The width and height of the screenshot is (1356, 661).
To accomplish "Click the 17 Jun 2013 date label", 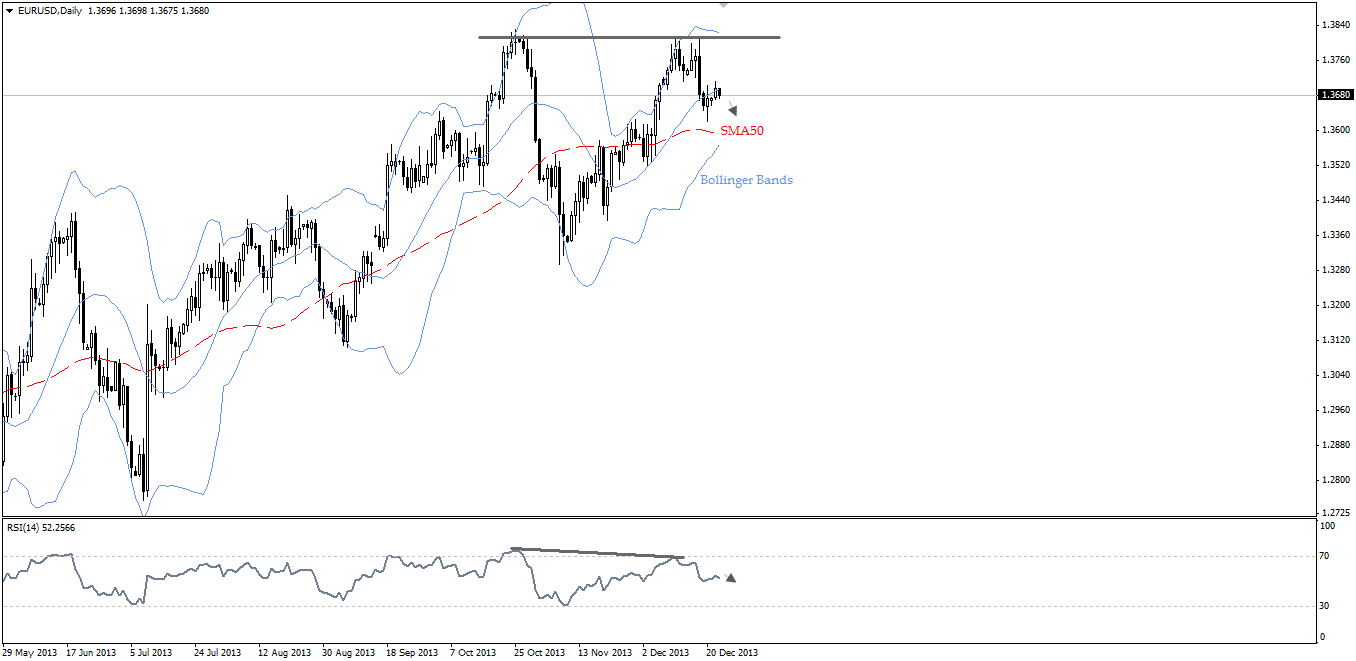I will 93,653.
